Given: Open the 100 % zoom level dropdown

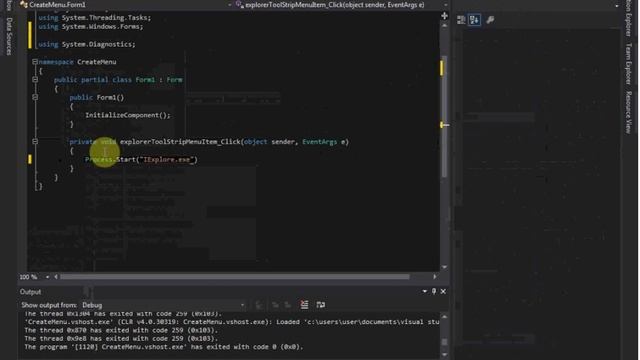Looking at the screenshot, I should pyautogui.click(x=47, y=277).
